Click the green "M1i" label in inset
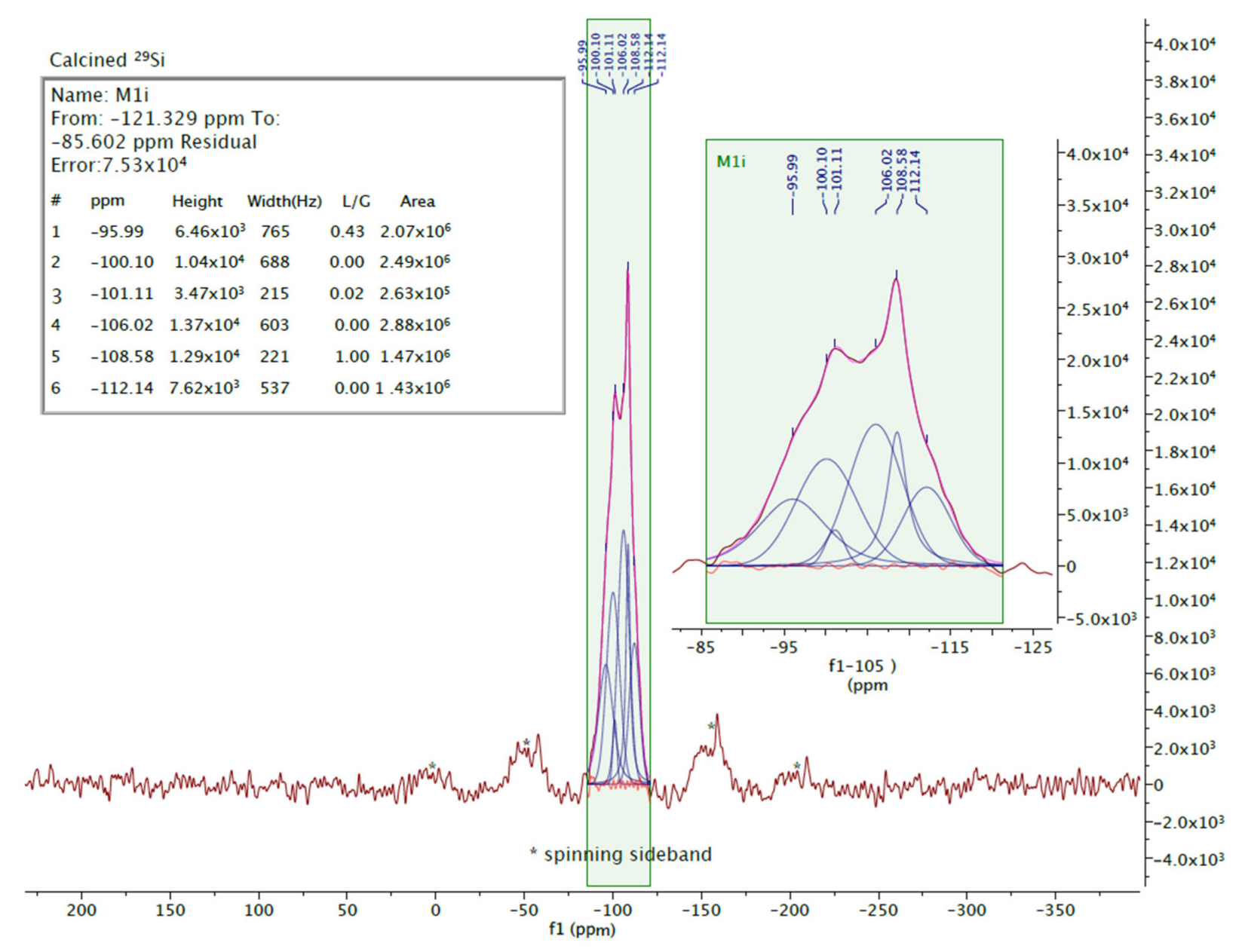Image resolution: width=1245 pixels, height=952 pixels. (x=731, y=161)
